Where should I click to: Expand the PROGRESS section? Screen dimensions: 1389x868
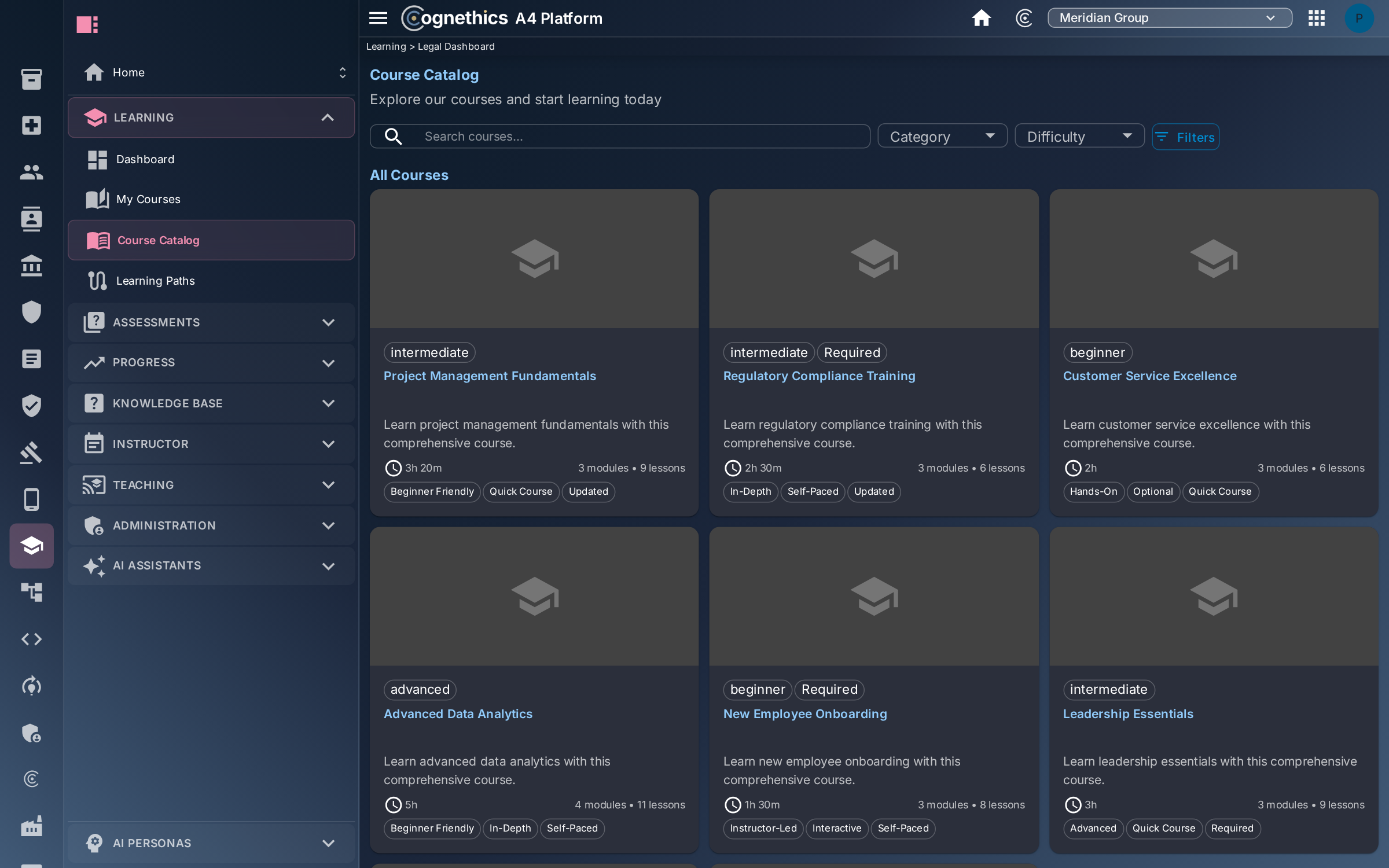coord(211,363)
